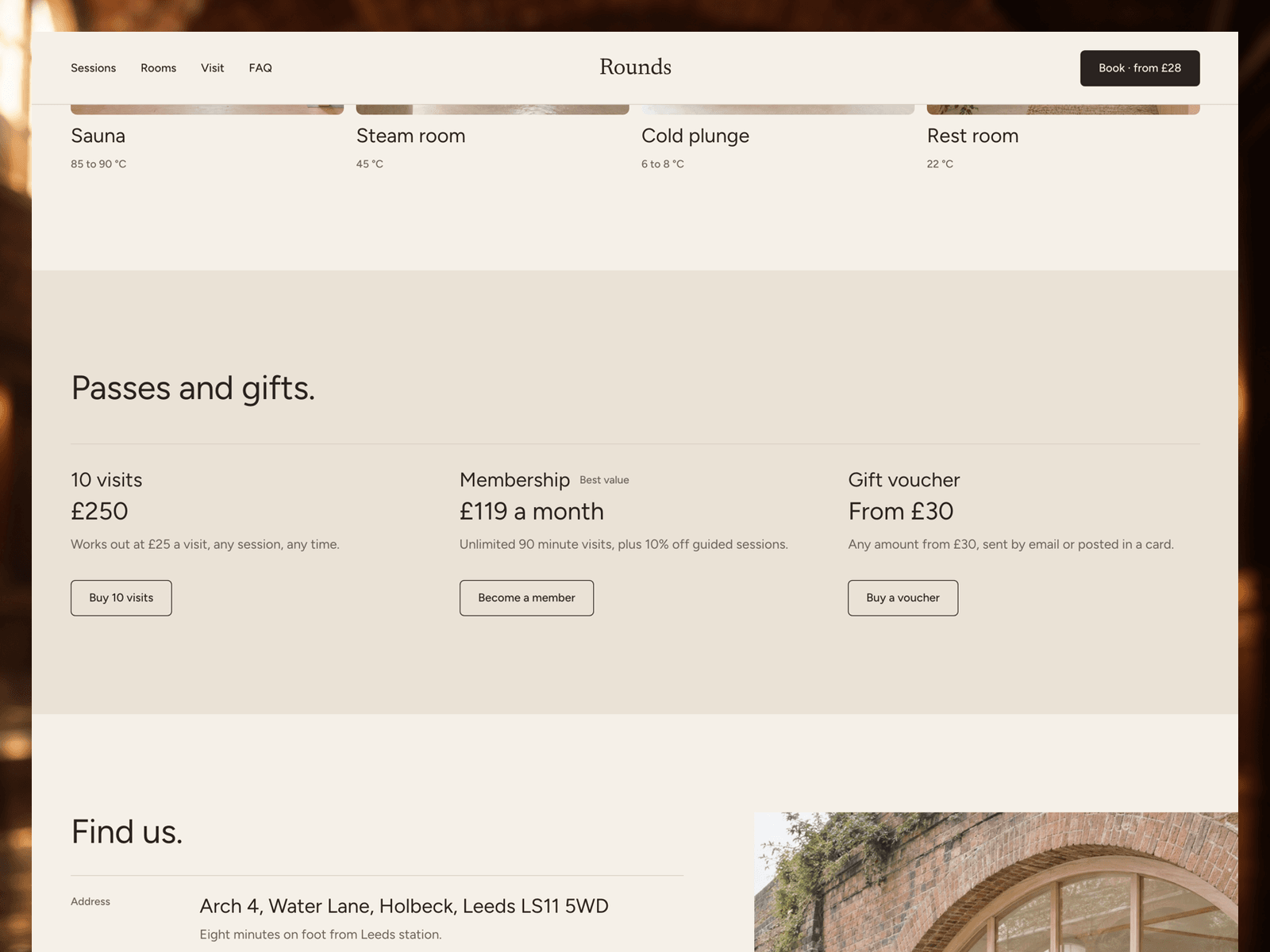The image size is (1270, 952).
Task: Click the Membership pass title
Action: coord(514,480)
